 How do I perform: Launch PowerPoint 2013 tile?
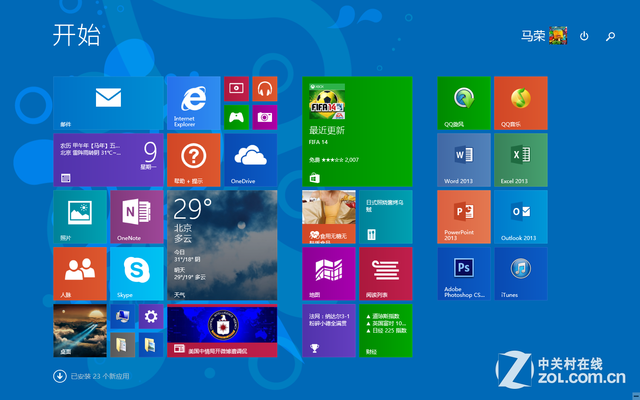coord(464,217)
